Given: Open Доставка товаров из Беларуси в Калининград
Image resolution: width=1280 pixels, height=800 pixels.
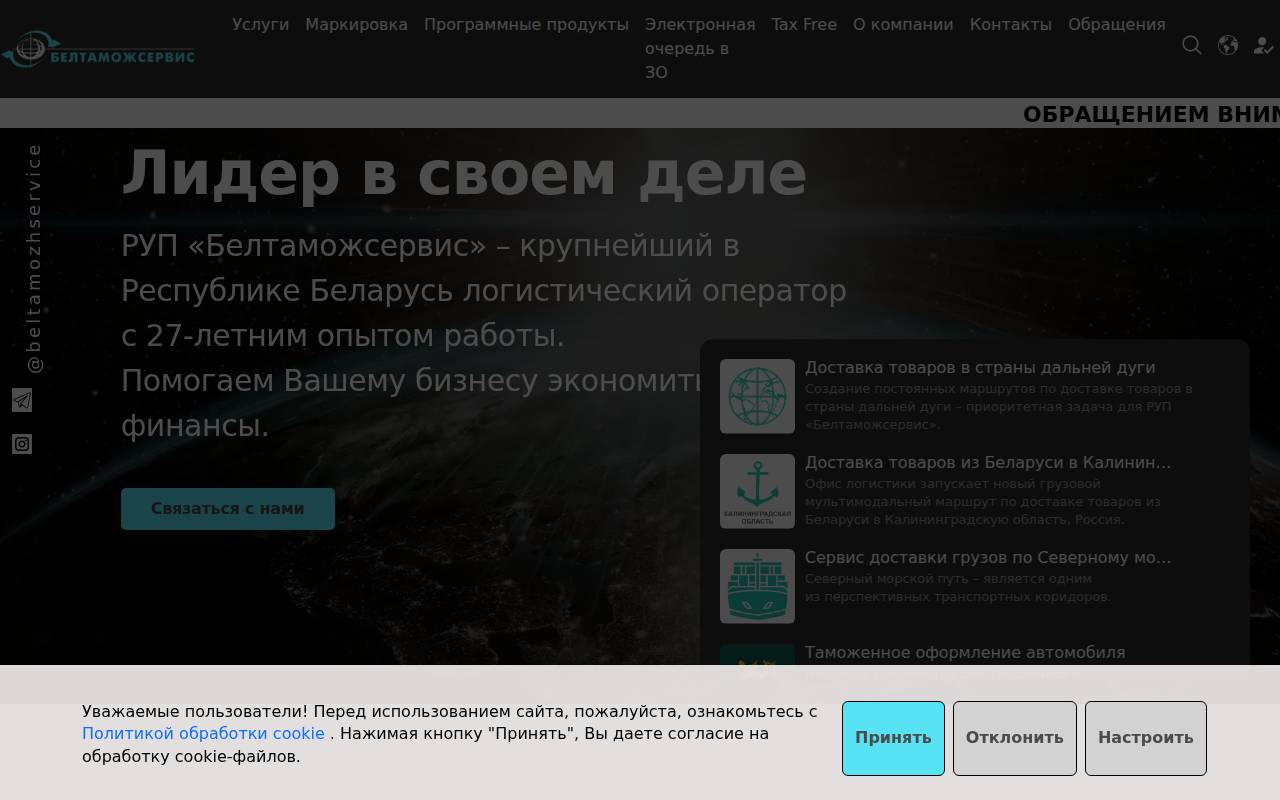Looking at the screenshot, I should 988,463.
